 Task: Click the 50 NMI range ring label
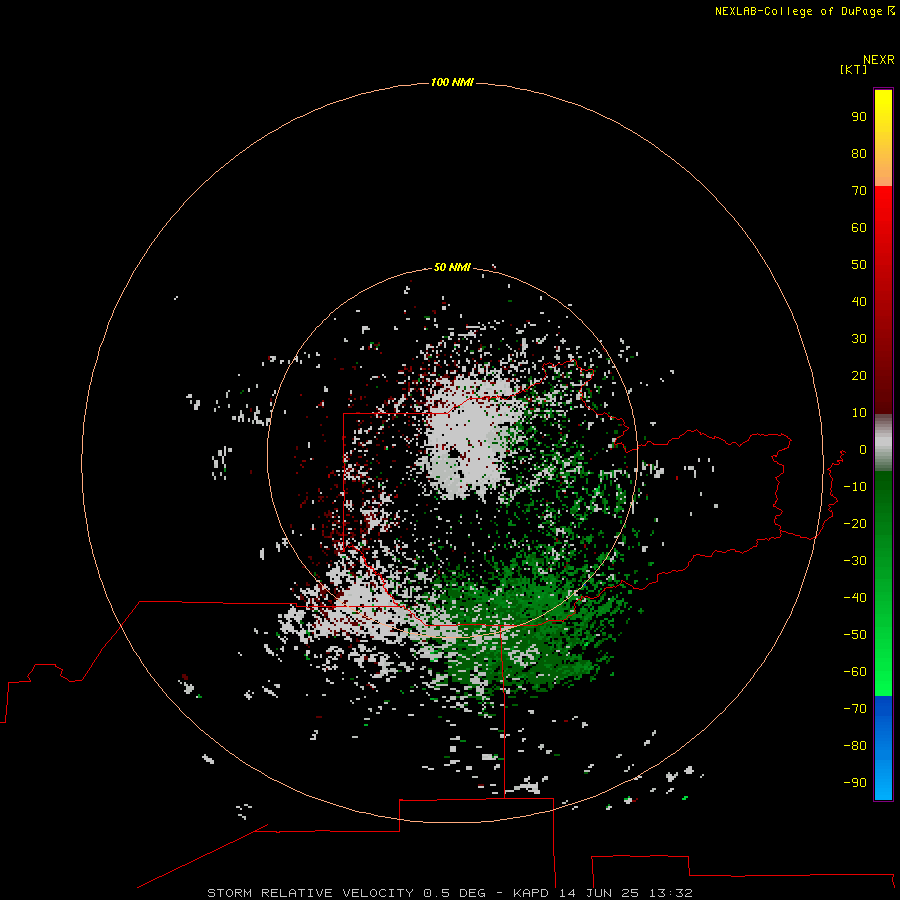452,267
